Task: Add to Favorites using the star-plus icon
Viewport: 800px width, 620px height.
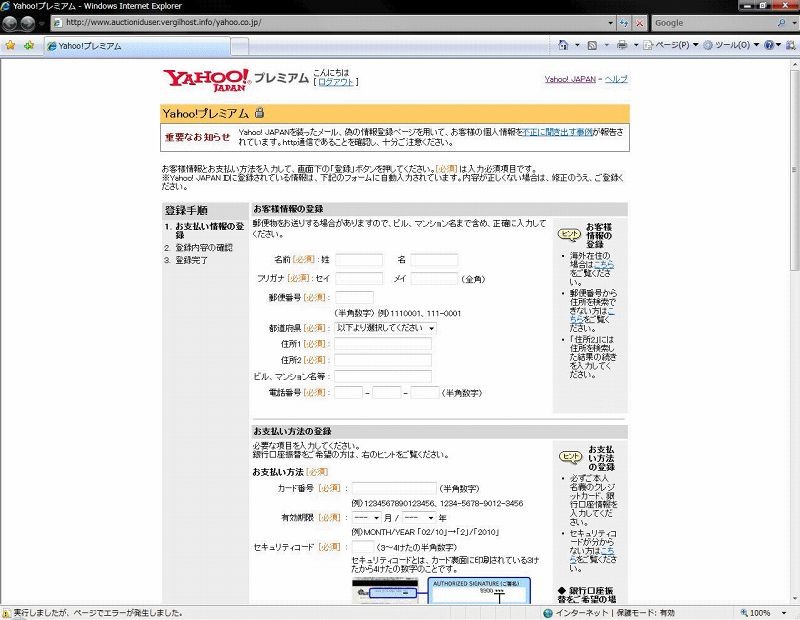Action: click(x=29, y=45)
